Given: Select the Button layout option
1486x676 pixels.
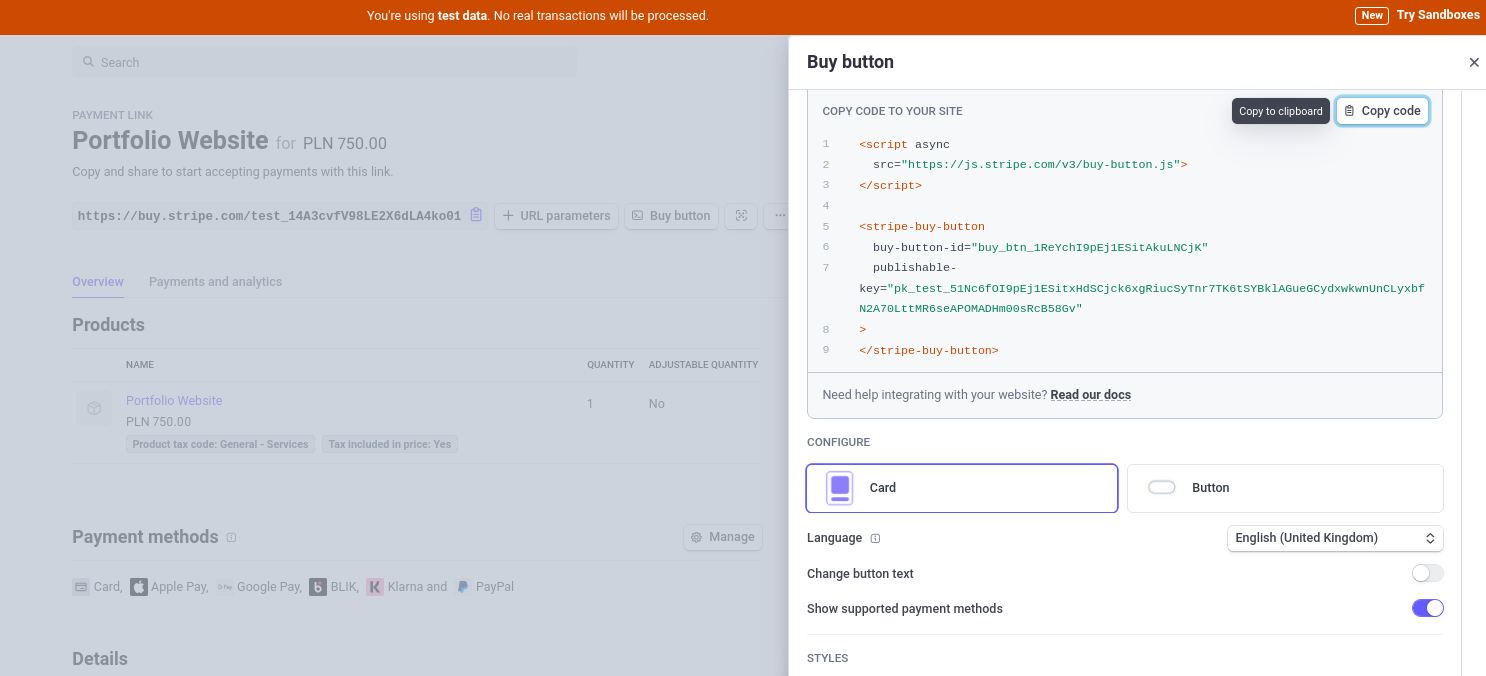Looking at the screenshot, I should click(1285, 488).
